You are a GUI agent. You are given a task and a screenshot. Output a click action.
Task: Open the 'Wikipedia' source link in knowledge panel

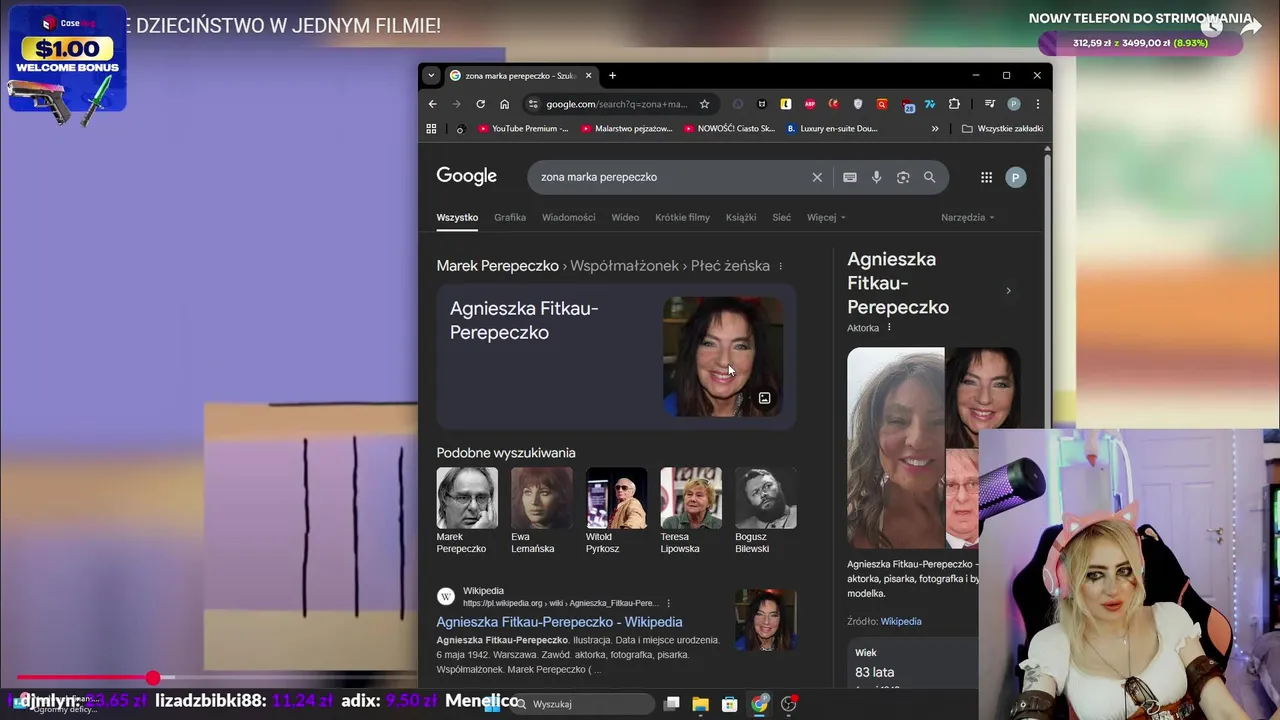(x=901, y=621)
